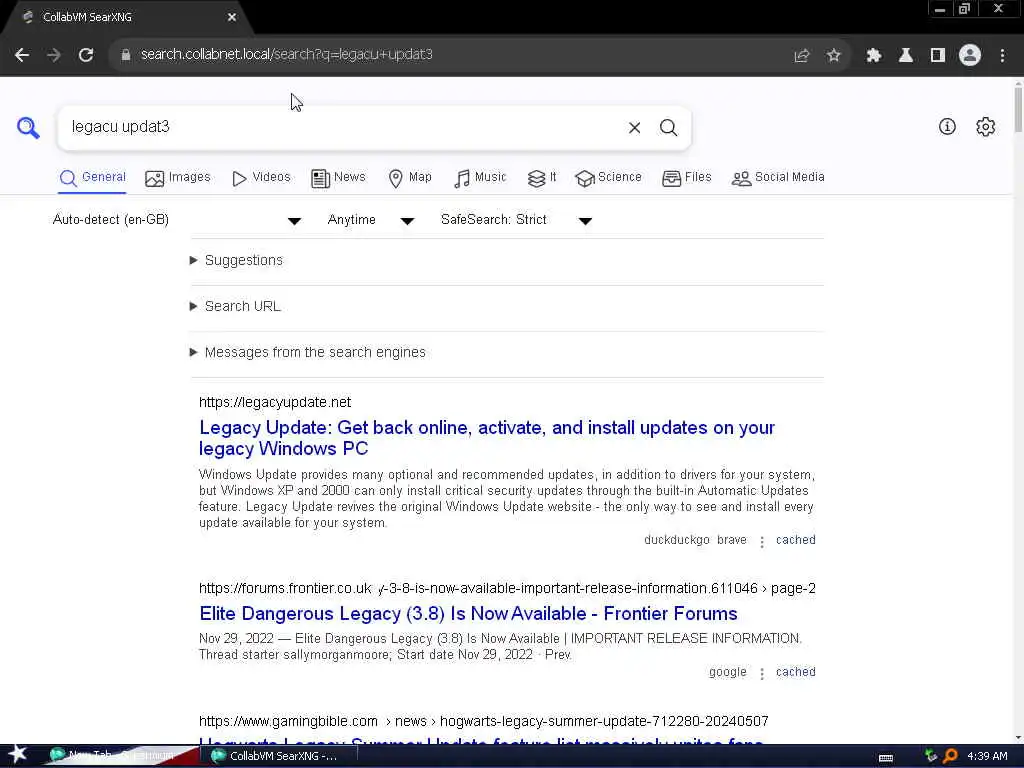Switch to the Map search tab
The width and height of the screenshot is (1024, 768).
pyautogui.click(x=410, y=178)
